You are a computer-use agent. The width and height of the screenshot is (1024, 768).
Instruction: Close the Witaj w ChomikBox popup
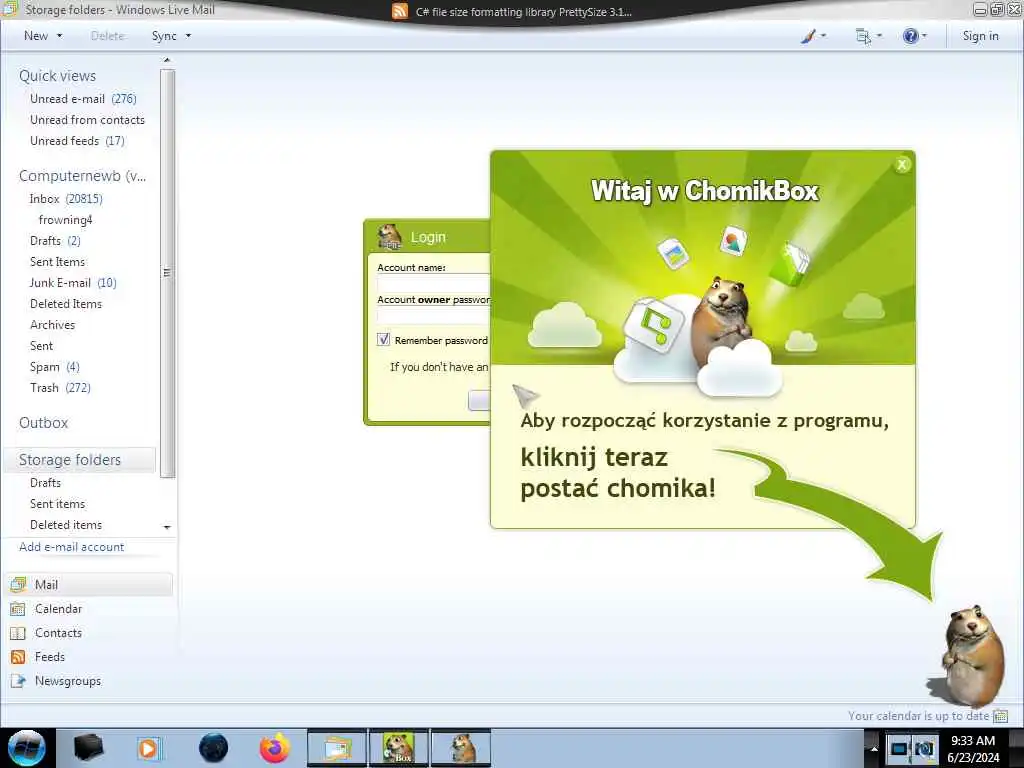[902, 165]
